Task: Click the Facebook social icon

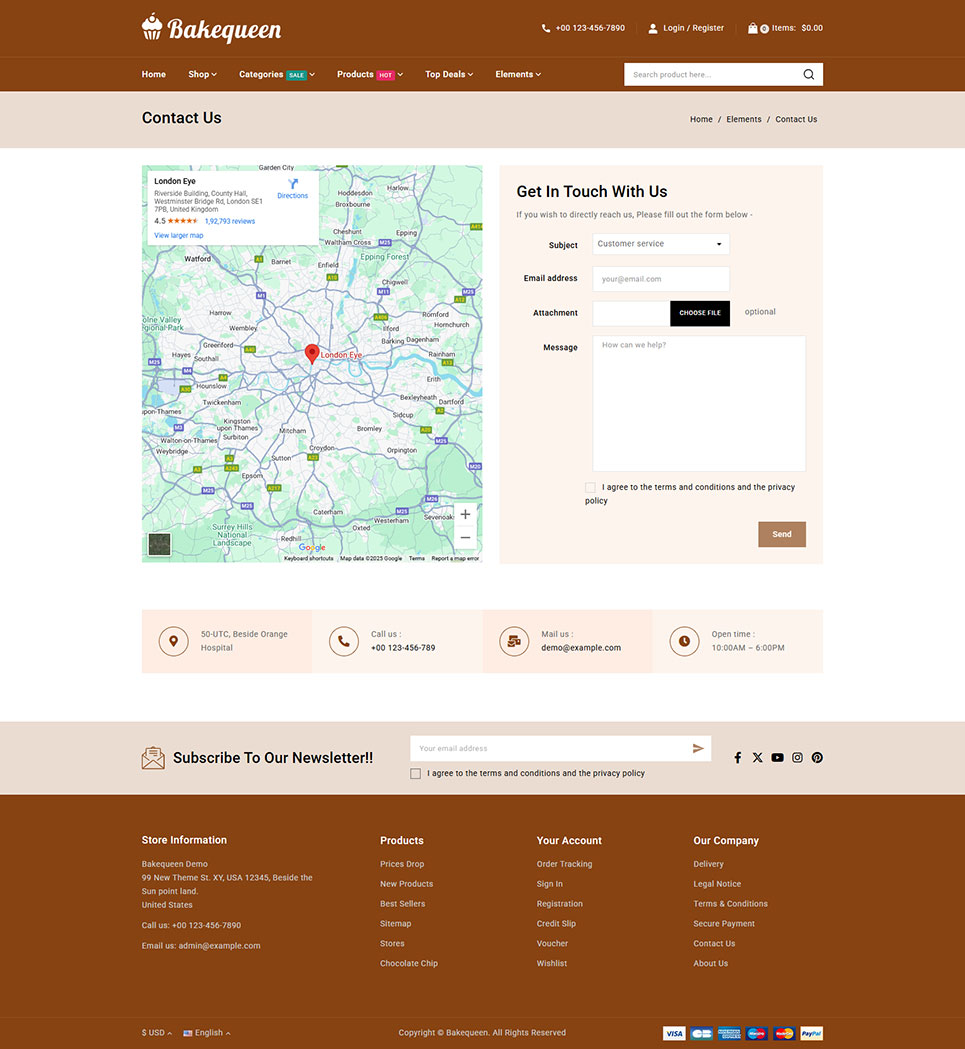Action: coord(738,758)
